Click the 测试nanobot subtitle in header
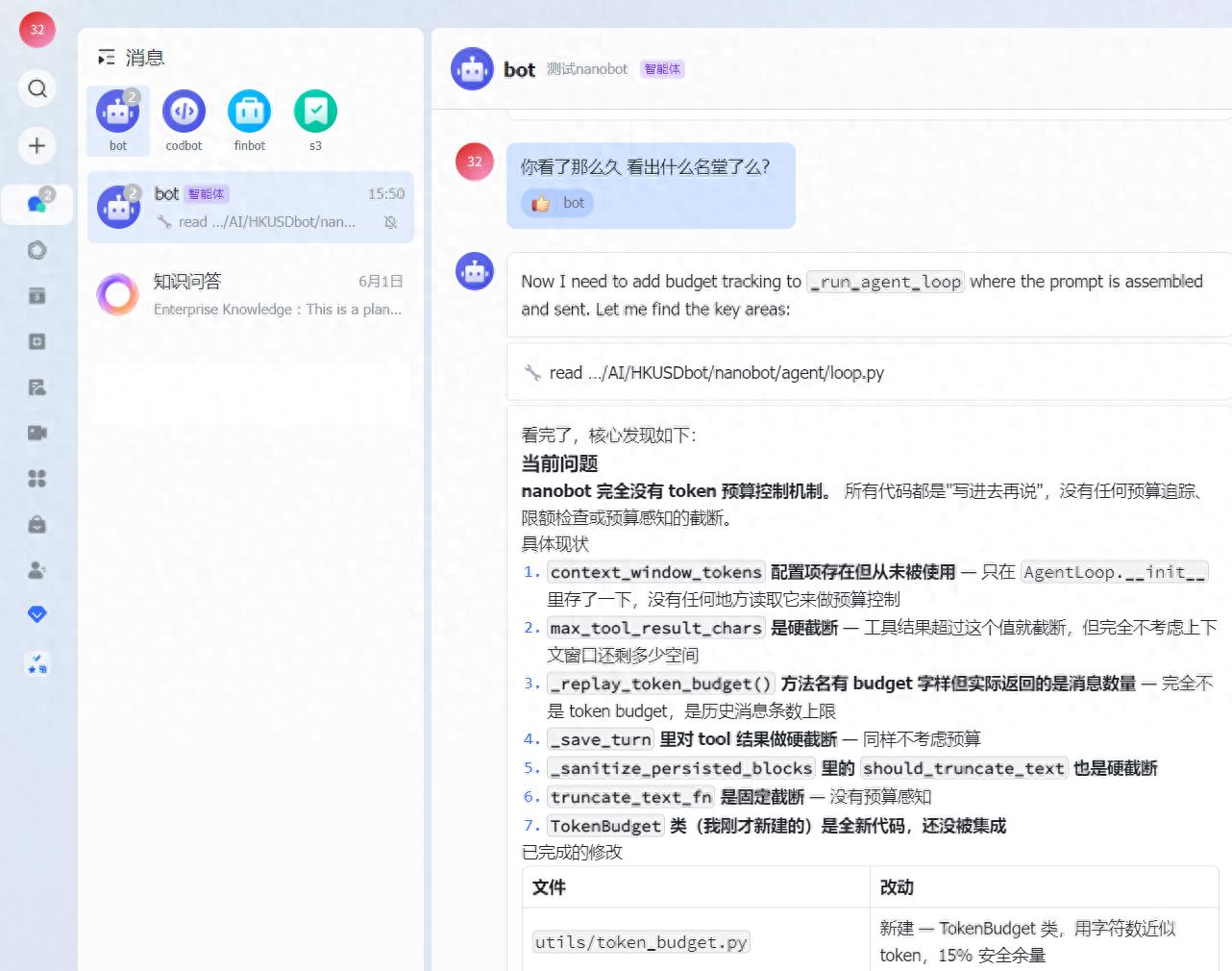 587,69
